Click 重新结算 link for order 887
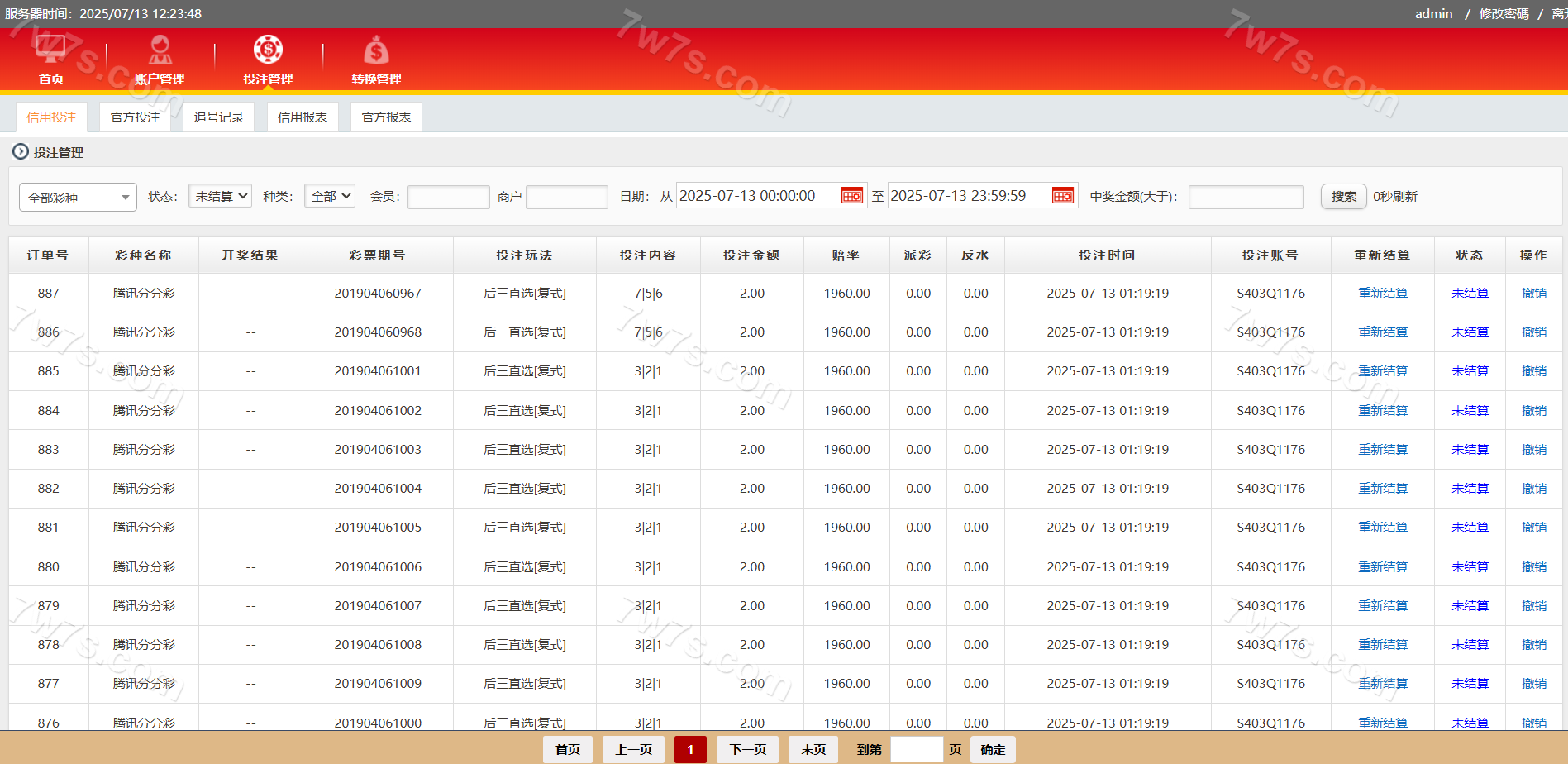This screenshot has width=1568, height=764. [x=1382, y=294]
